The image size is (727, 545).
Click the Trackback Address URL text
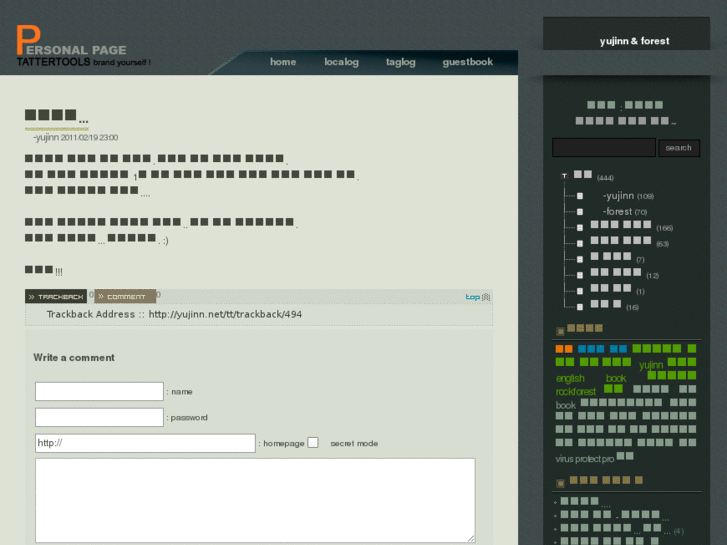point(225,314)
